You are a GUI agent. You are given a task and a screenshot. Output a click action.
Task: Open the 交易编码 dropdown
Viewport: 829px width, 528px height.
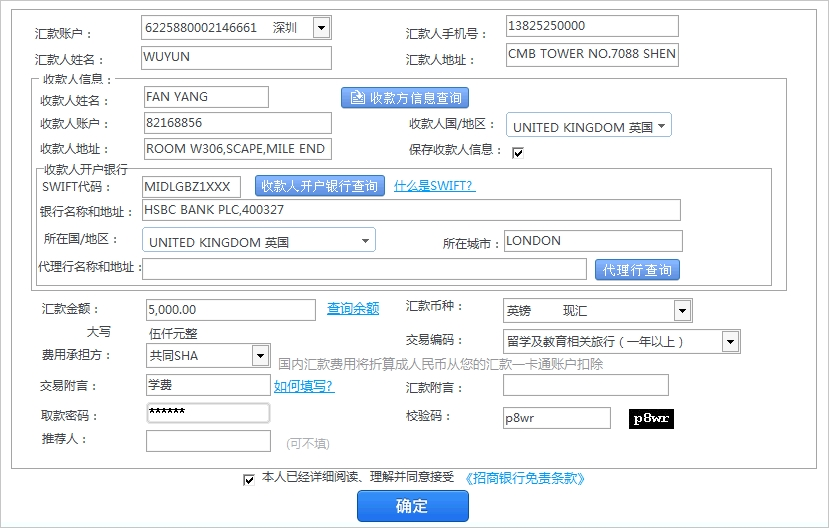tap(730, 342)
